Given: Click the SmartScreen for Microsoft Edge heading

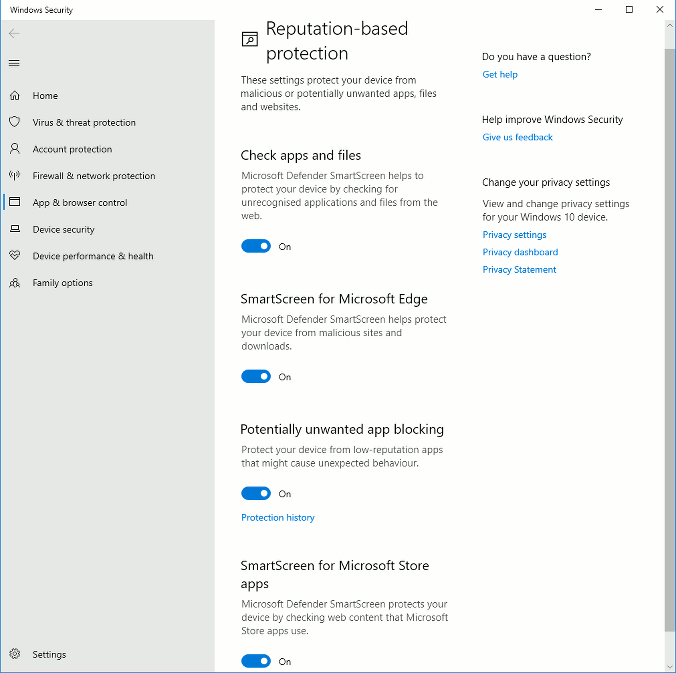Looking at the screenshot, I should click(334, 299).
